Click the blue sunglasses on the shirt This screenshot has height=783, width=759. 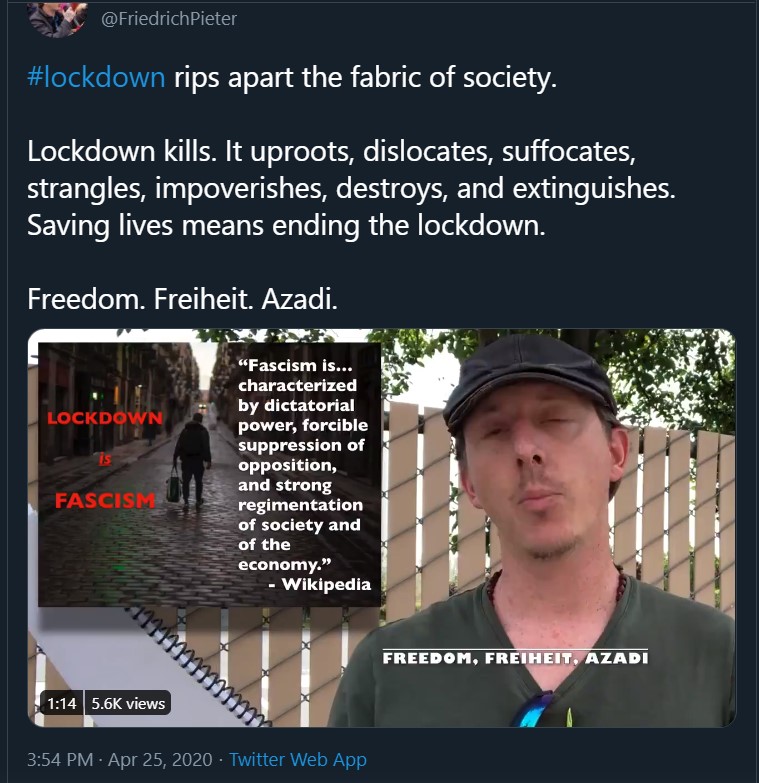533,709
